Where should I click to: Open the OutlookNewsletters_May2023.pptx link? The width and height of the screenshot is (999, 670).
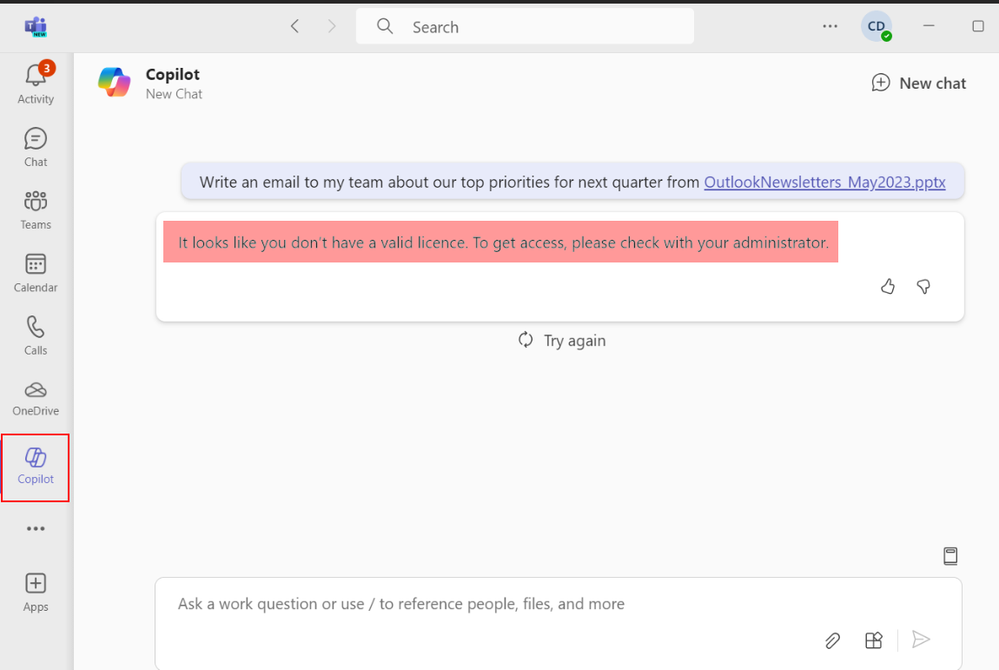(824, 182)
